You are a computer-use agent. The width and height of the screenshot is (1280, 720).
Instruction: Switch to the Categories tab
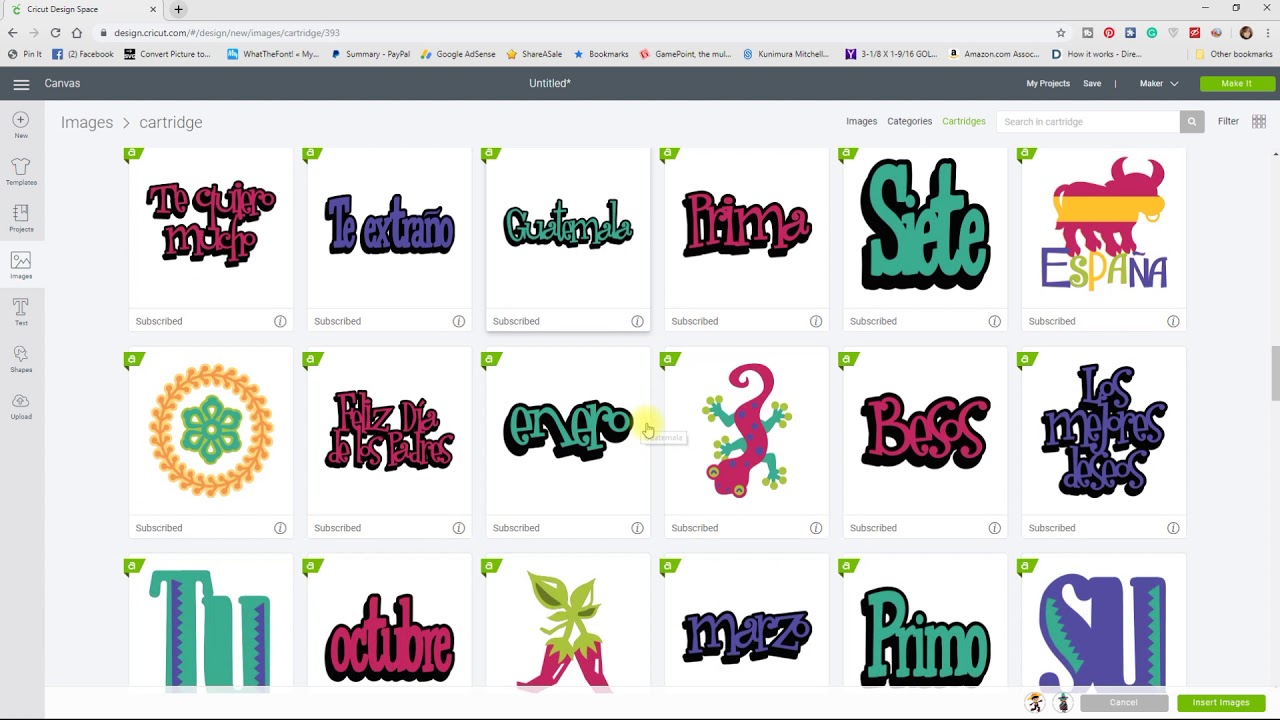click(910, 122)
